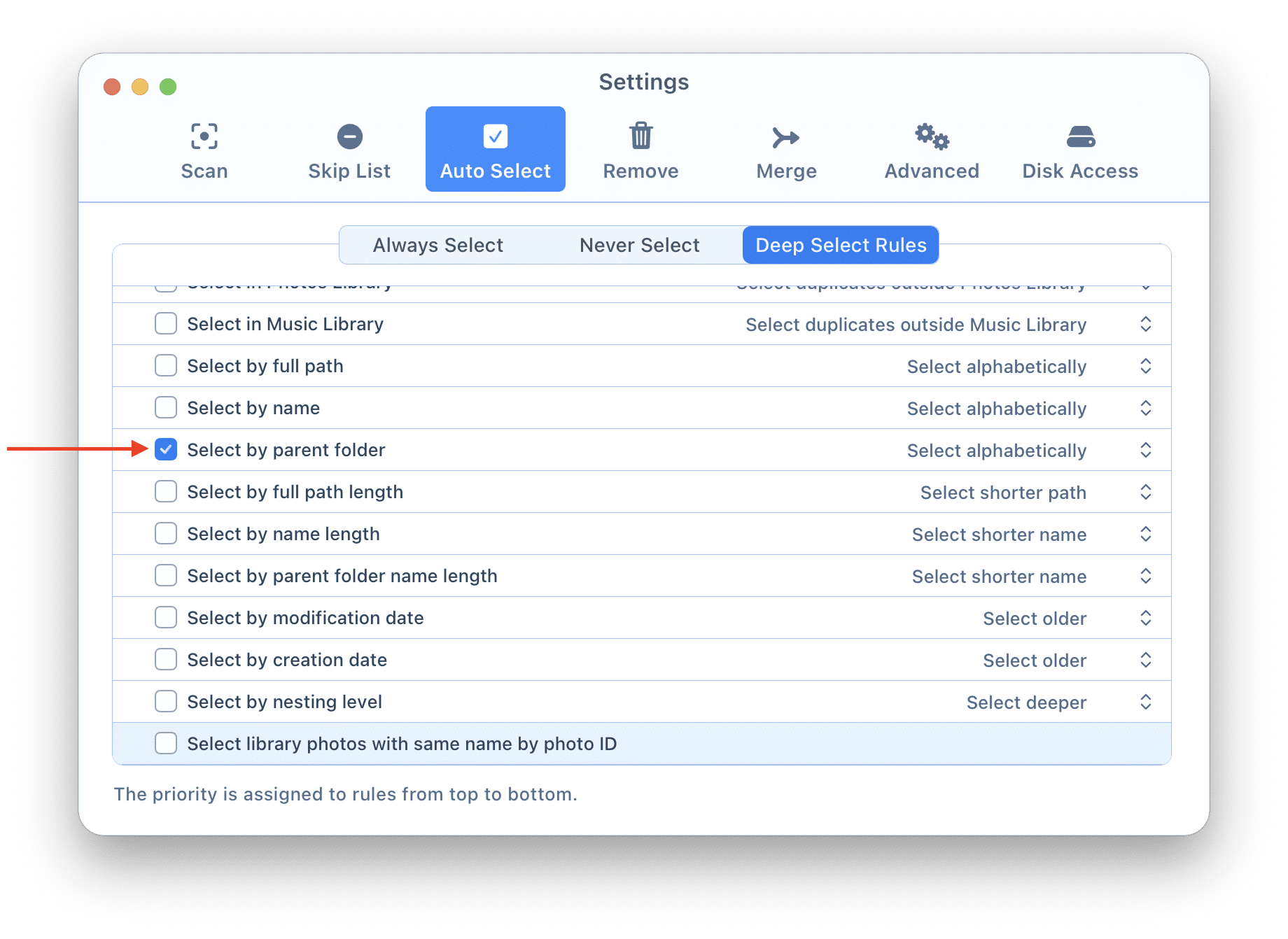Click the Select by name length row label
The height and width of the screenshot is (939, 1288).
(283, 534)
